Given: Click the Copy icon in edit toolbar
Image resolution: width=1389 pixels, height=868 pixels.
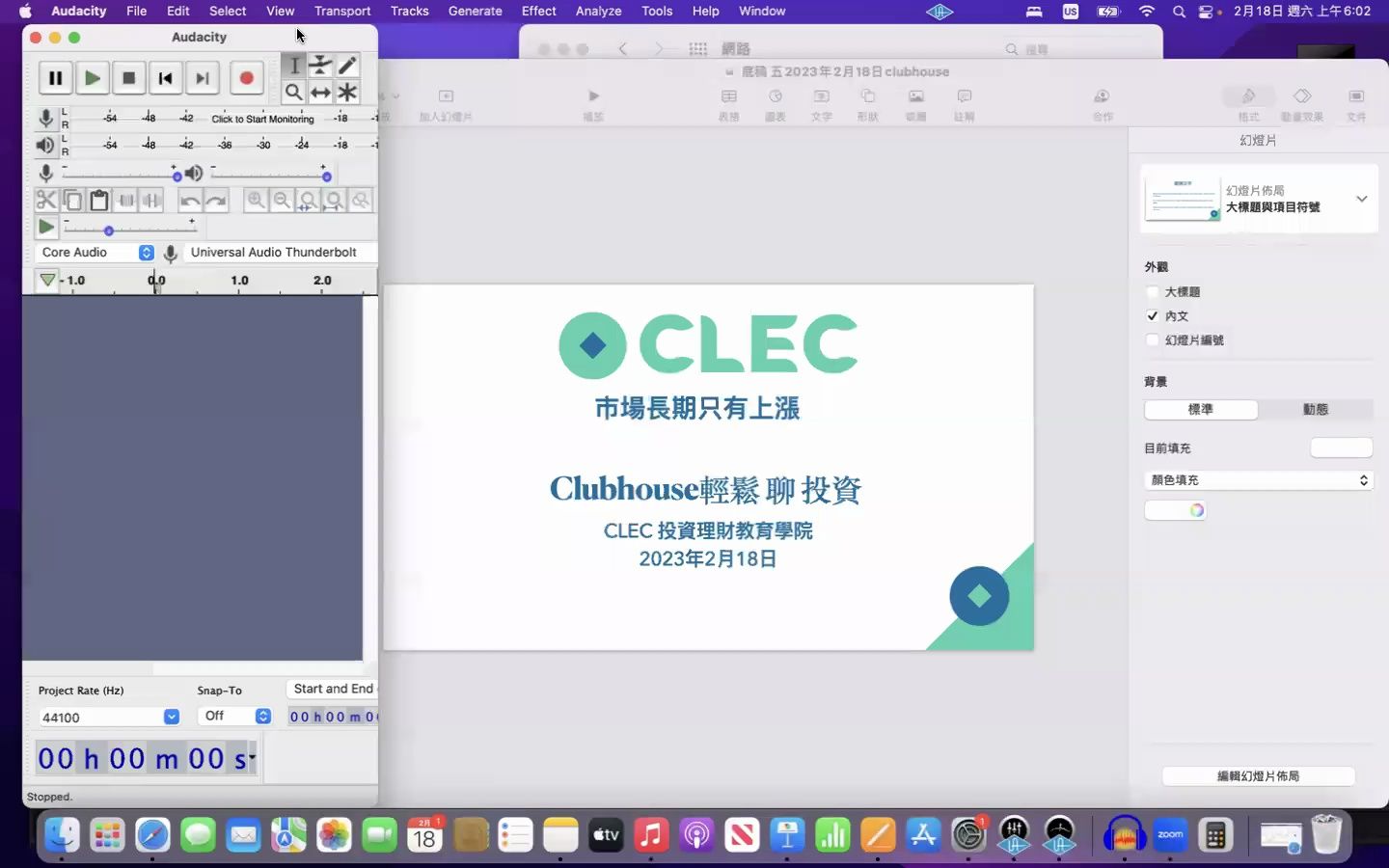Looking at the screenshot, I should (72, 200).
